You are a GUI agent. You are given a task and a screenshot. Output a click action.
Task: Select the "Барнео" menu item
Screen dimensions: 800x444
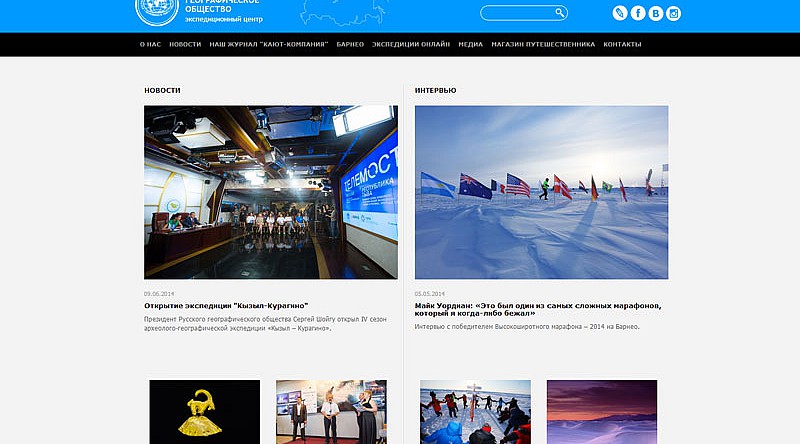tap(350, 45)
